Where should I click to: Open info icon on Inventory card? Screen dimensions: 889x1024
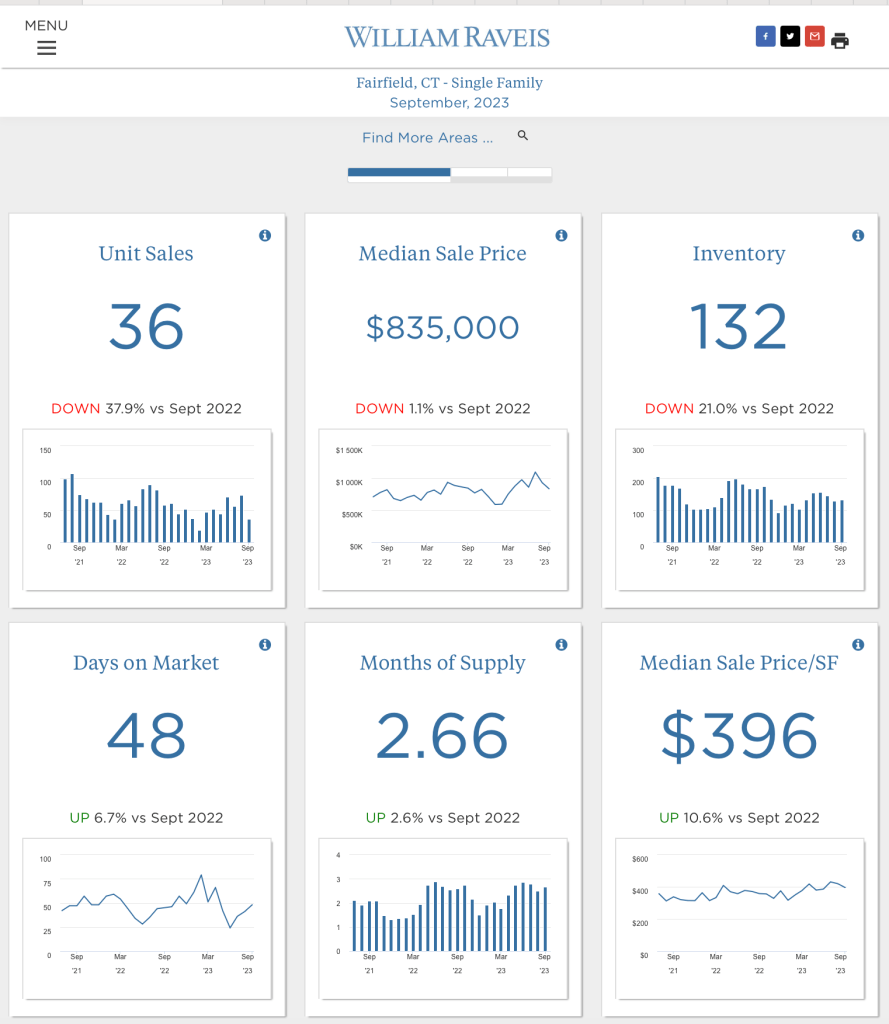857,236
